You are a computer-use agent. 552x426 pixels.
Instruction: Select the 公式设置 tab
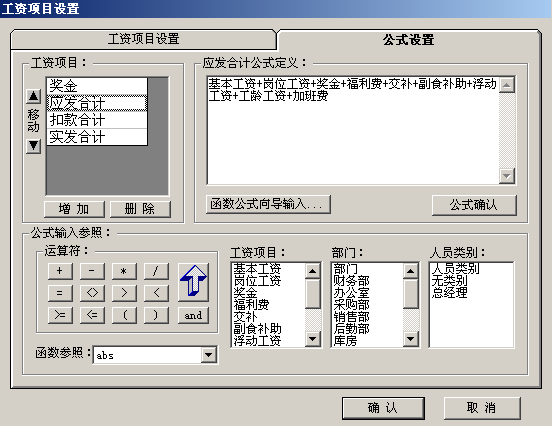[408, 39]
